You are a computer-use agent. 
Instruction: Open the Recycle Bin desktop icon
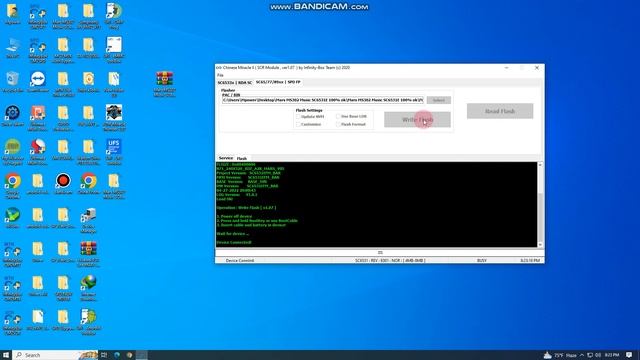pos(13,82)
